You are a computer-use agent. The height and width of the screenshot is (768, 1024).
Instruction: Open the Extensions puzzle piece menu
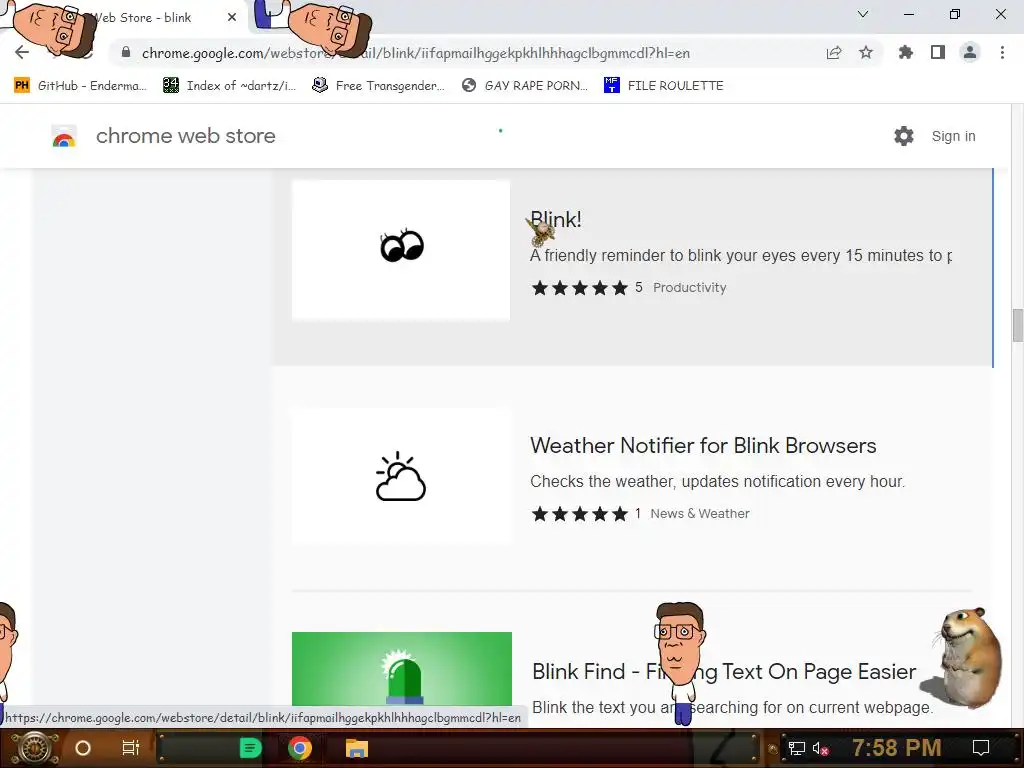tap(906, 53)
